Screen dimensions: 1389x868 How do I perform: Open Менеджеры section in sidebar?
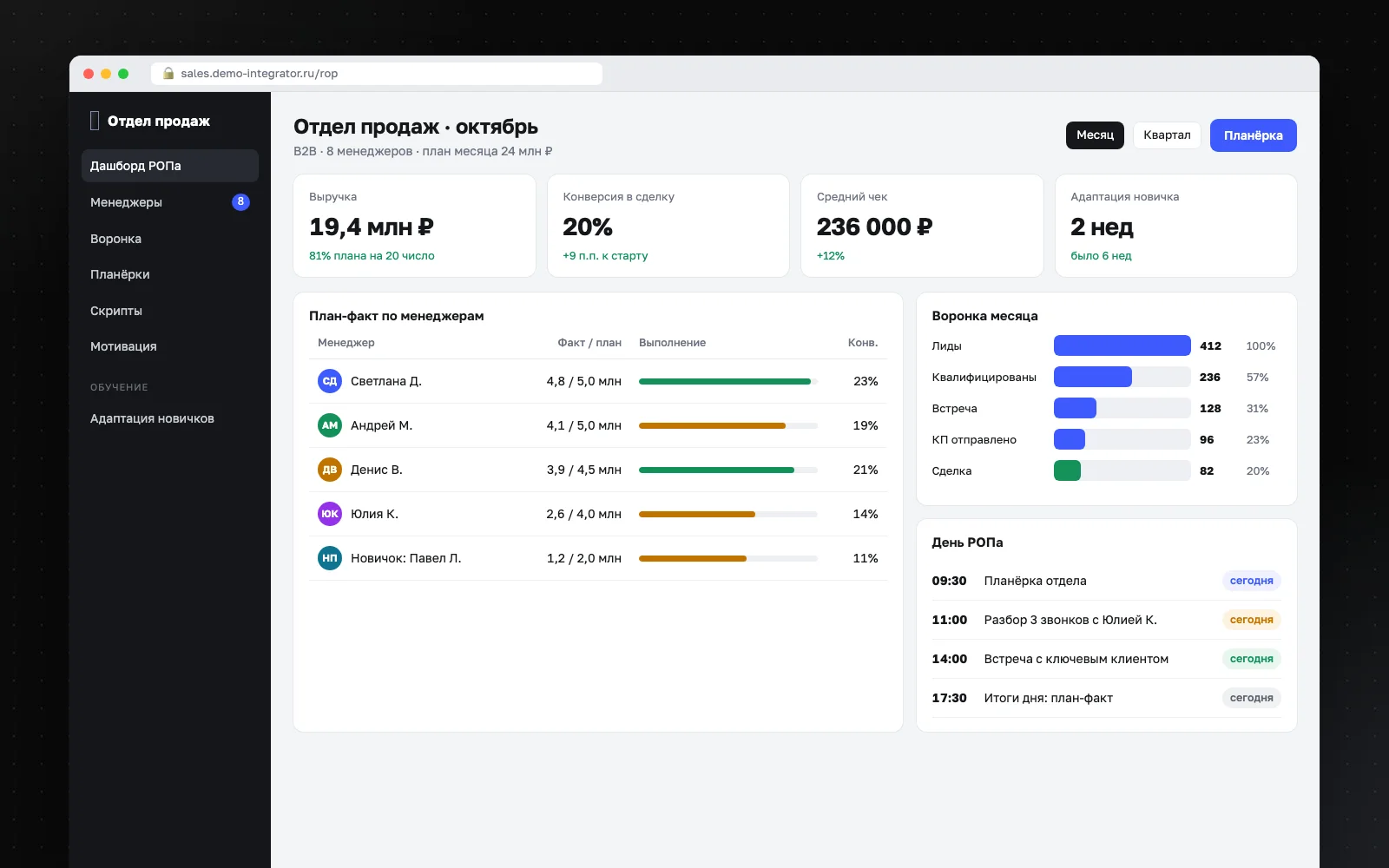click(x=170, y=202)
